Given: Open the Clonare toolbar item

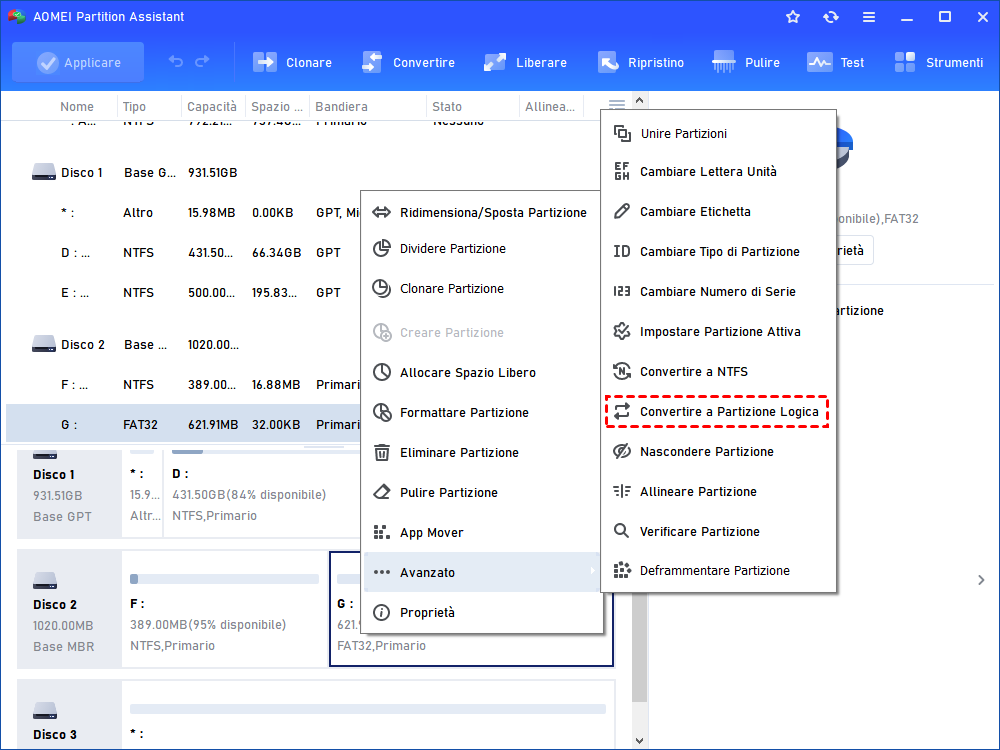Looking at the screenshot, I should click(293, 62).
